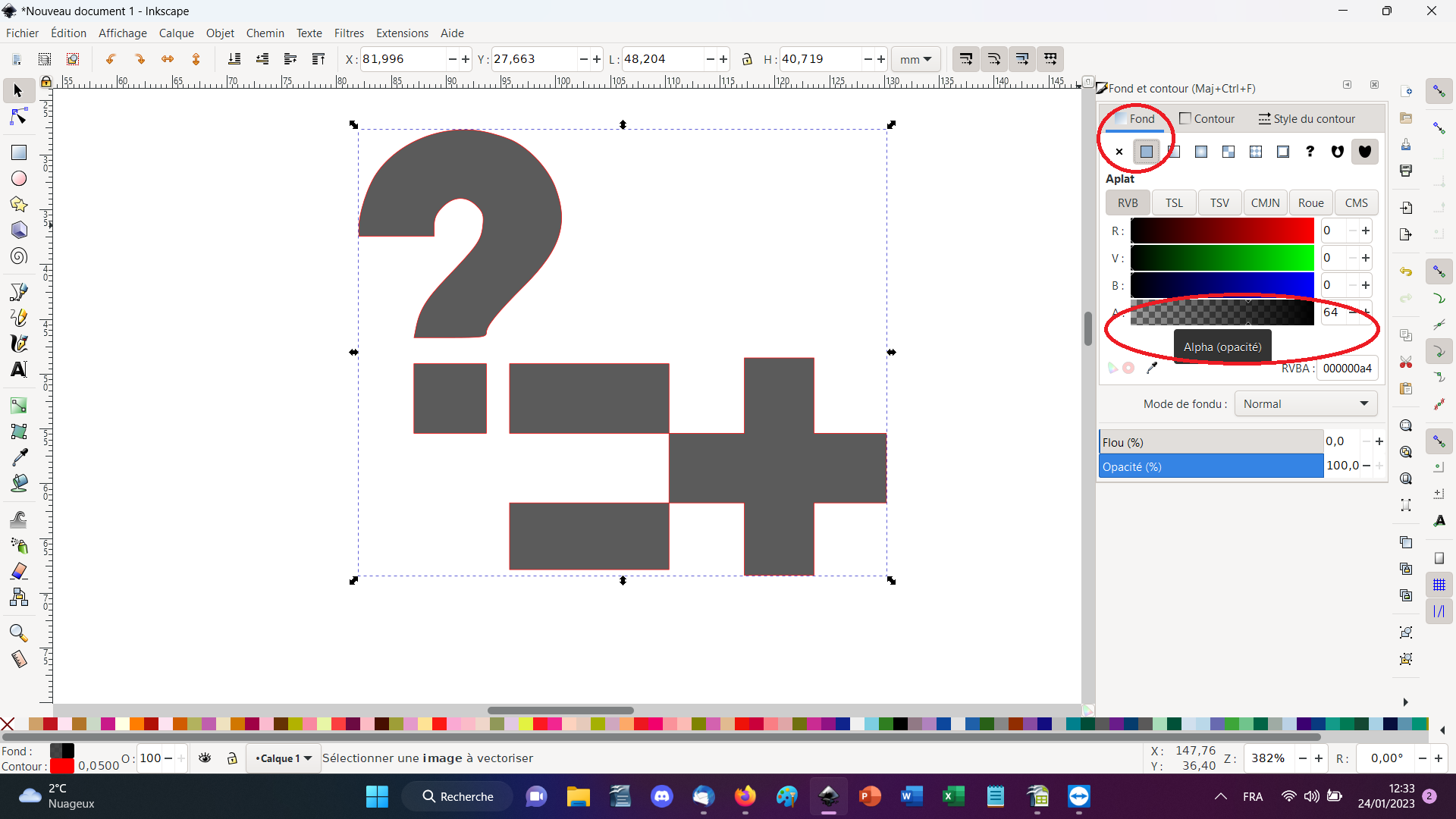Click the Group objects icon
This screenshot has width=1456, height=819.
[x=1406, y=632]
